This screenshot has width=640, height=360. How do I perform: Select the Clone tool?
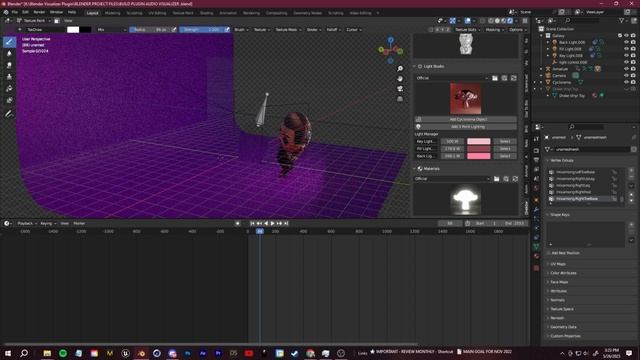tap(9, 77)
